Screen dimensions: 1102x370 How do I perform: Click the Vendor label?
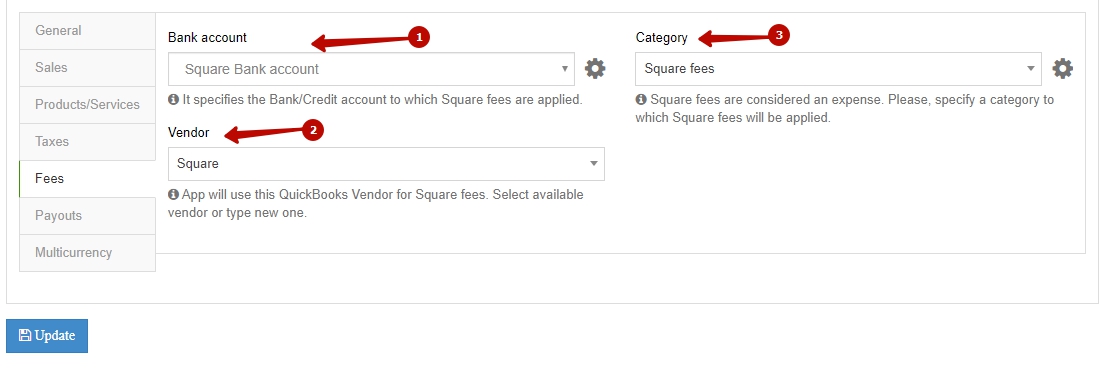[188, 132]
